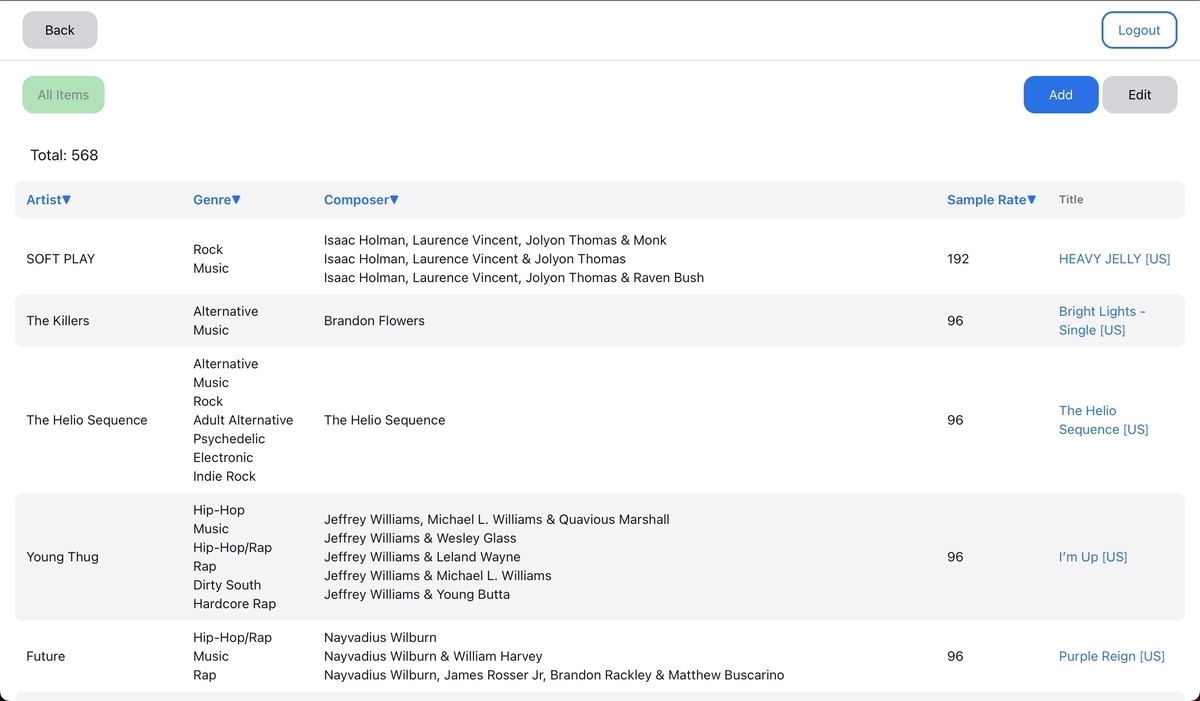1200x701 pixels.
Task: Select the Young Thug artist cell
Action: click(x=62, y=557)
